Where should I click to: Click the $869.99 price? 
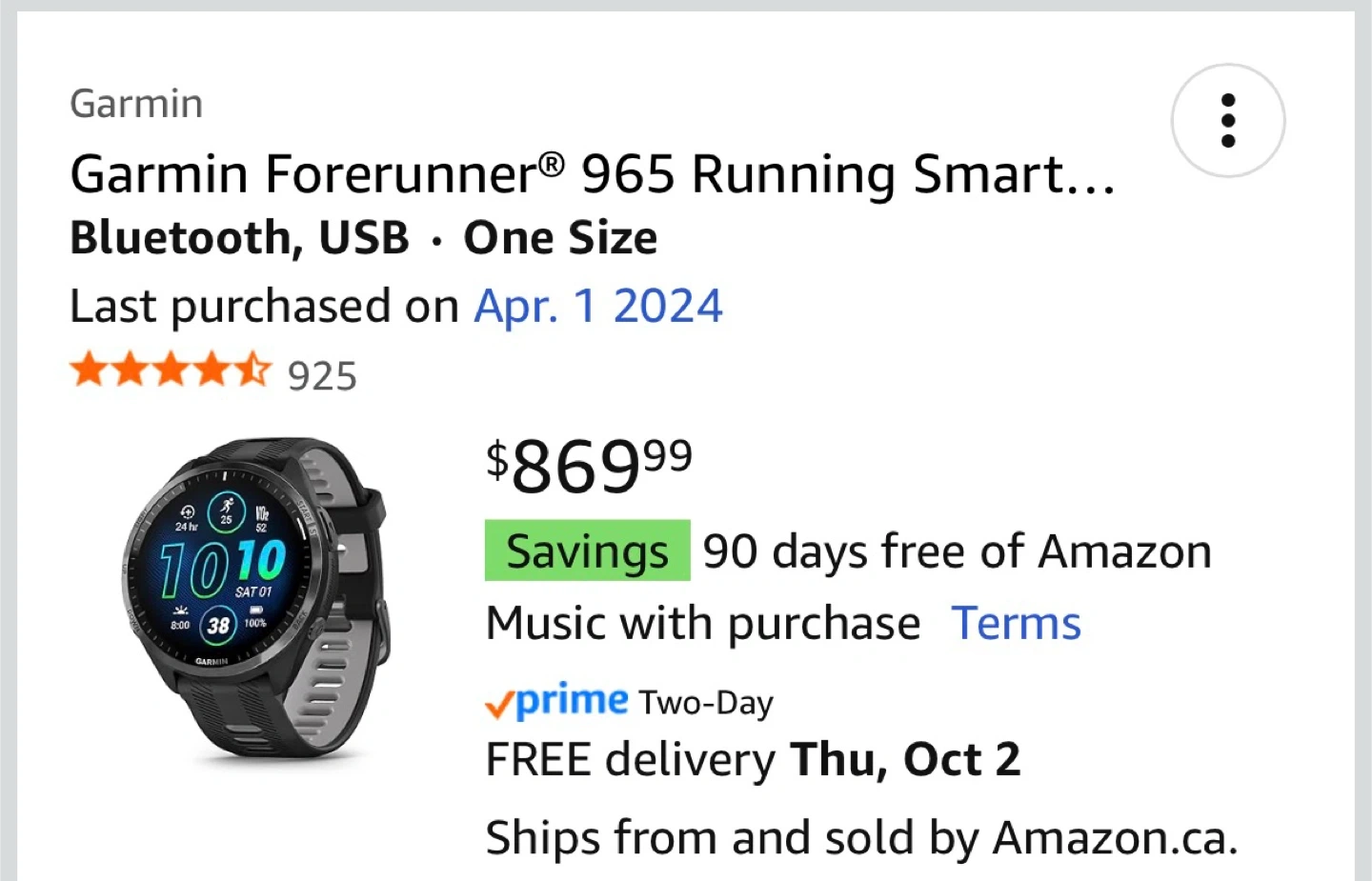(588, 465)
